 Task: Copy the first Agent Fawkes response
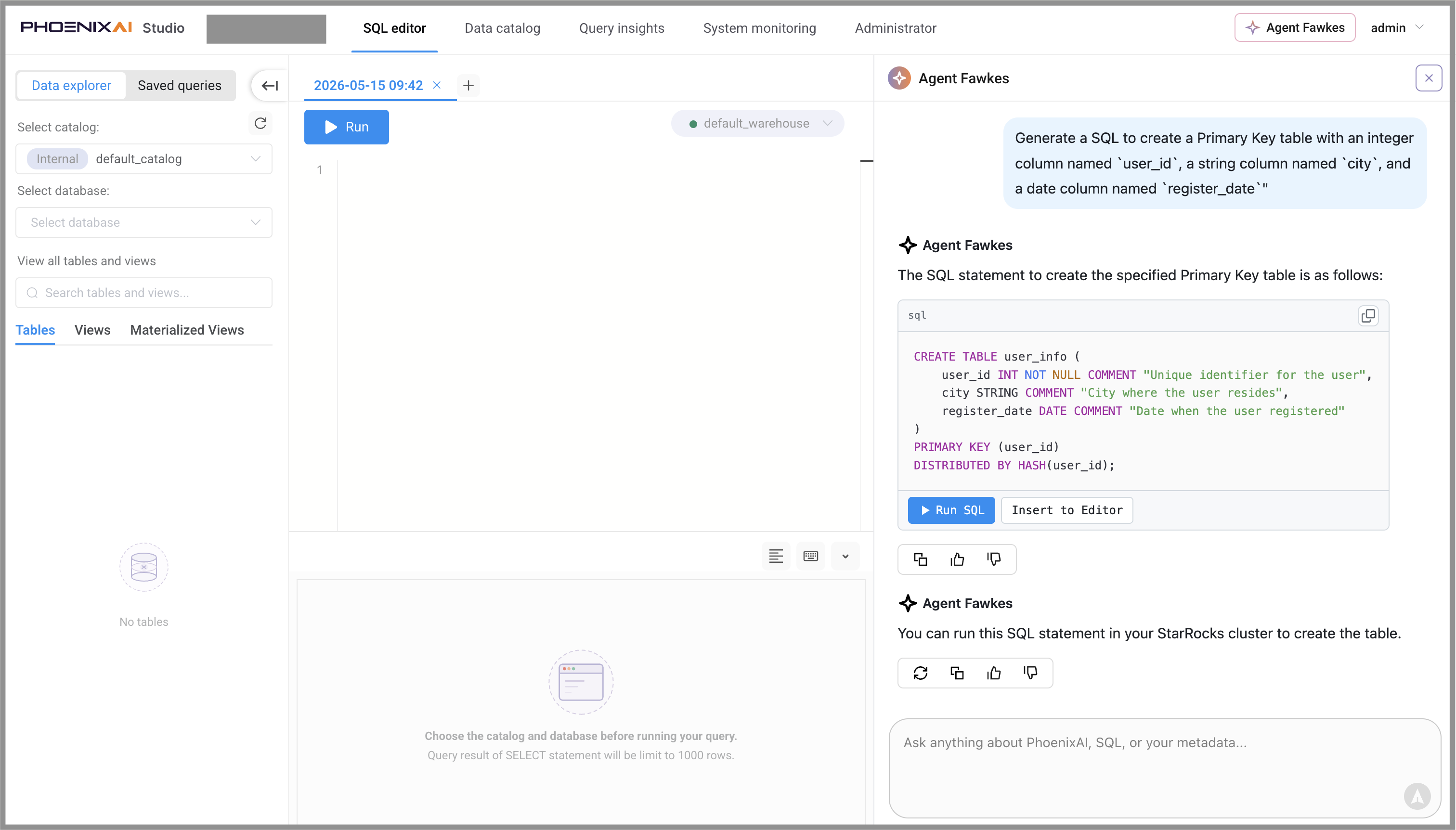coord(921,560)
